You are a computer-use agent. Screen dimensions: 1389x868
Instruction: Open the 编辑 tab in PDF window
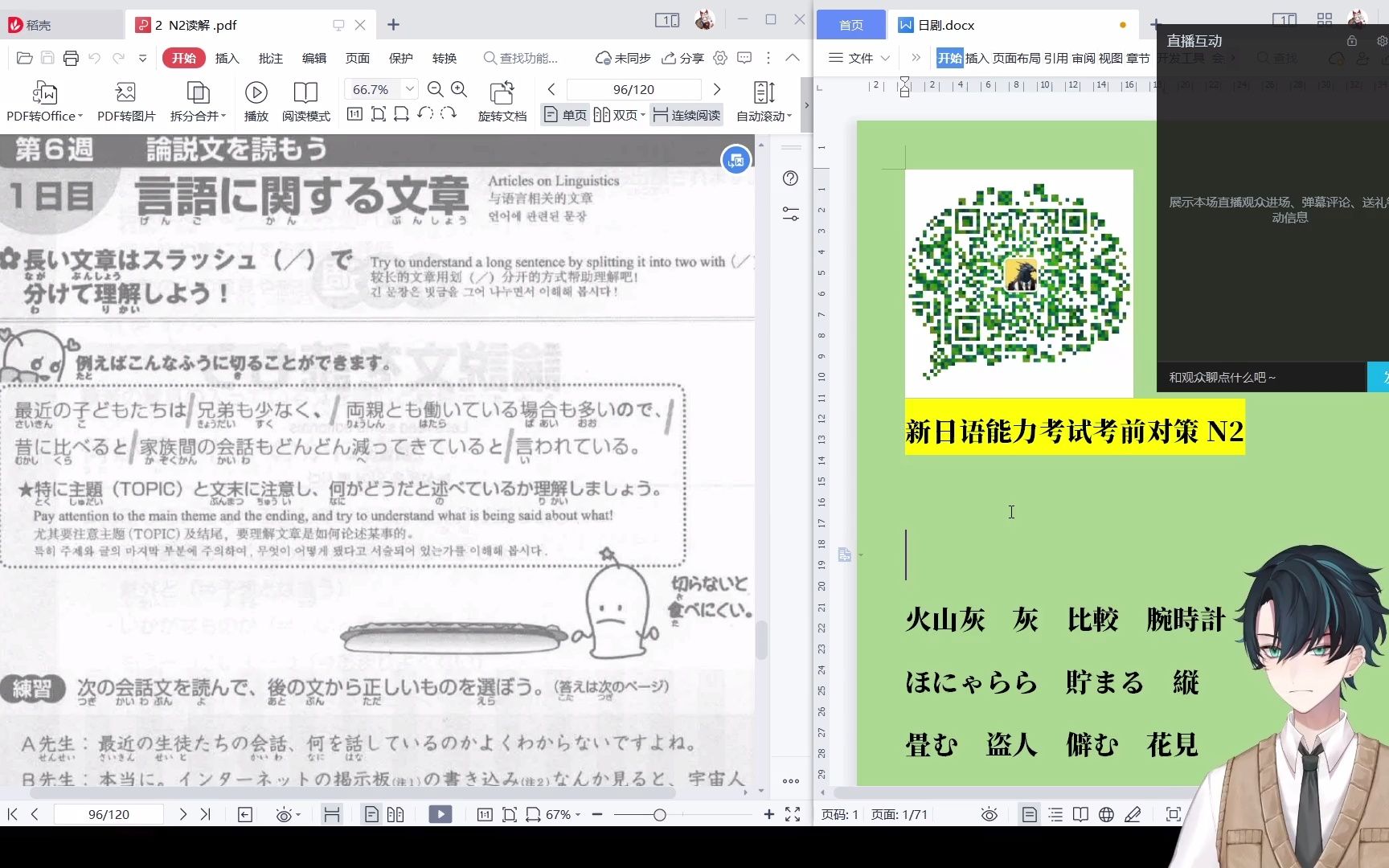314,58
